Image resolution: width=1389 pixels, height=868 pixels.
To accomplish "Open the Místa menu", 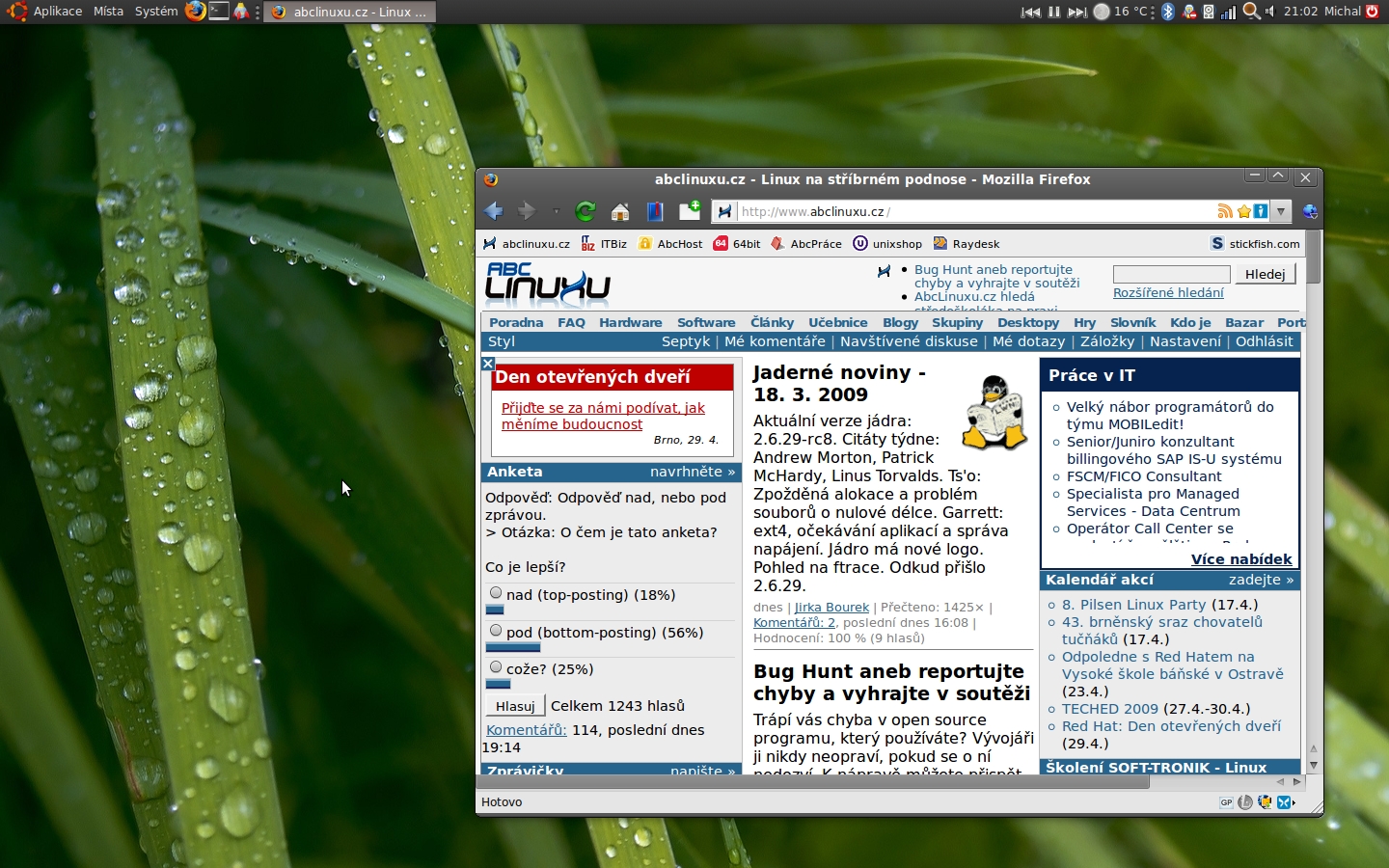I will (108, 12).
